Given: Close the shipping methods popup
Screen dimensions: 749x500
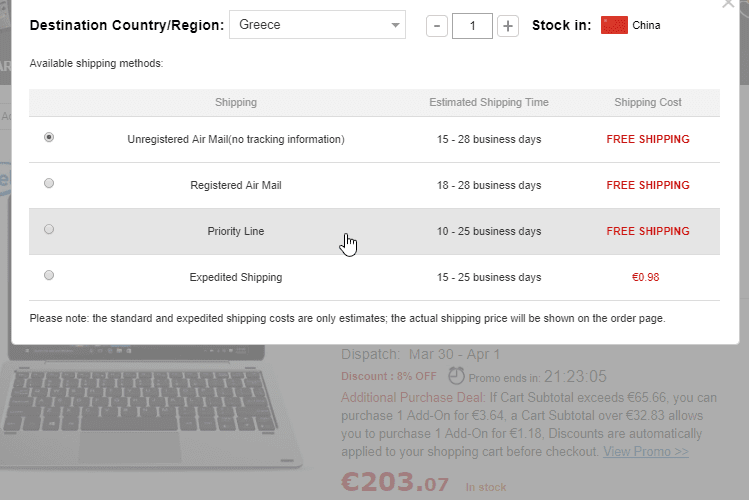Looking at the screenshot, I should (x=726, y=4).
